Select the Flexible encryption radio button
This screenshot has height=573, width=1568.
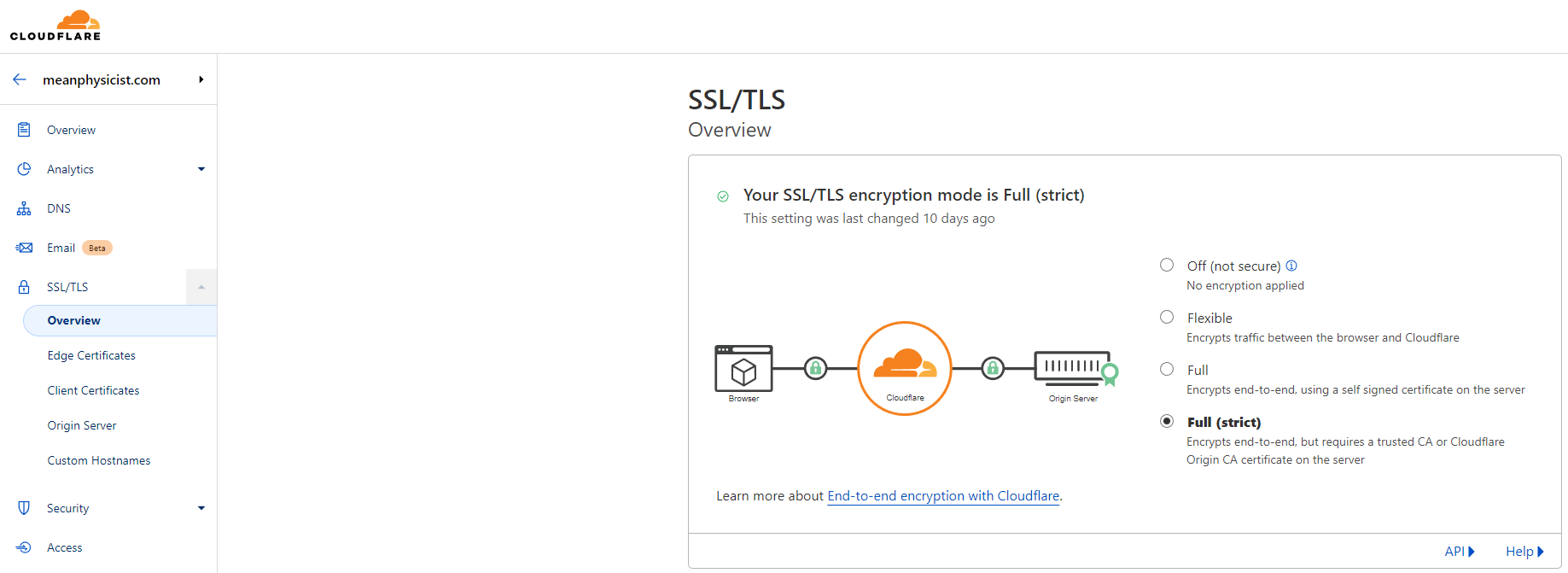(1167, 317)
